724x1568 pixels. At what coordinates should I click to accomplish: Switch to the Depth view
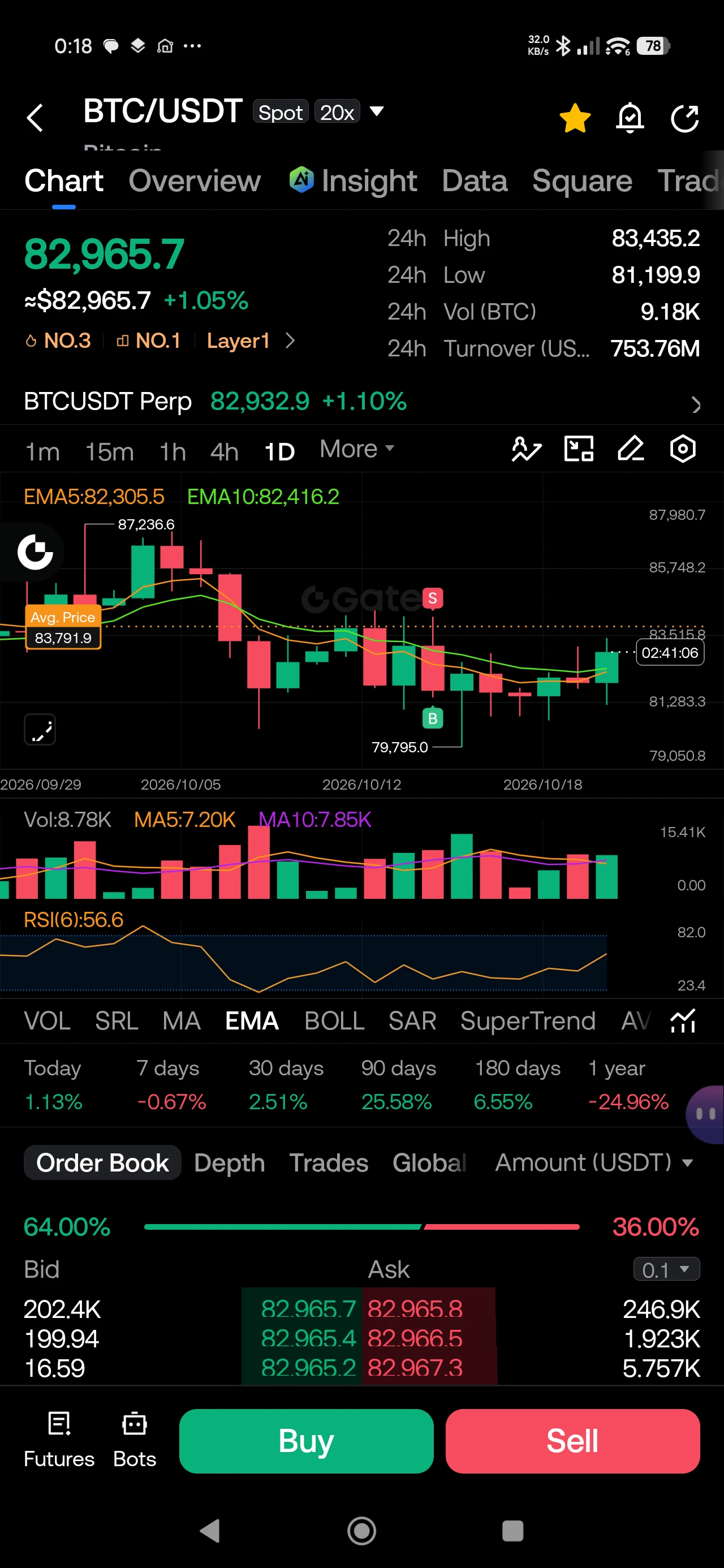pos(230,1163)
